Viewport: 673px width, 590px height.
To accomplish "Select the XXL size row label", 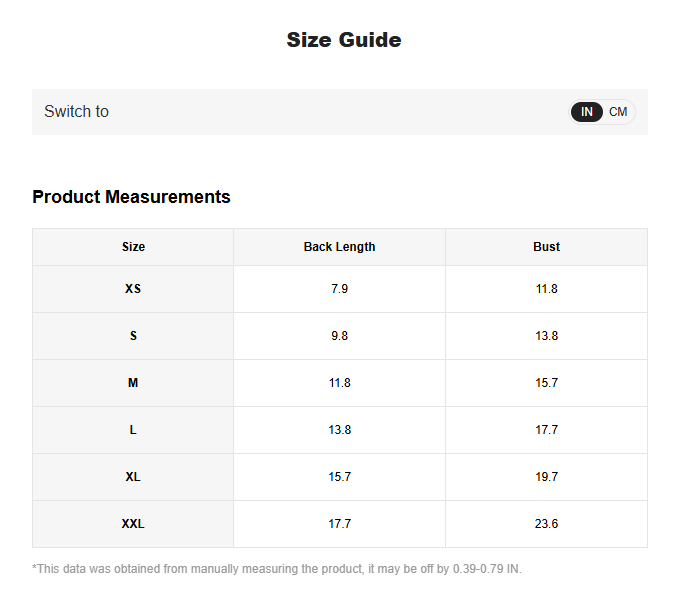I will click(x=133, y=524).
